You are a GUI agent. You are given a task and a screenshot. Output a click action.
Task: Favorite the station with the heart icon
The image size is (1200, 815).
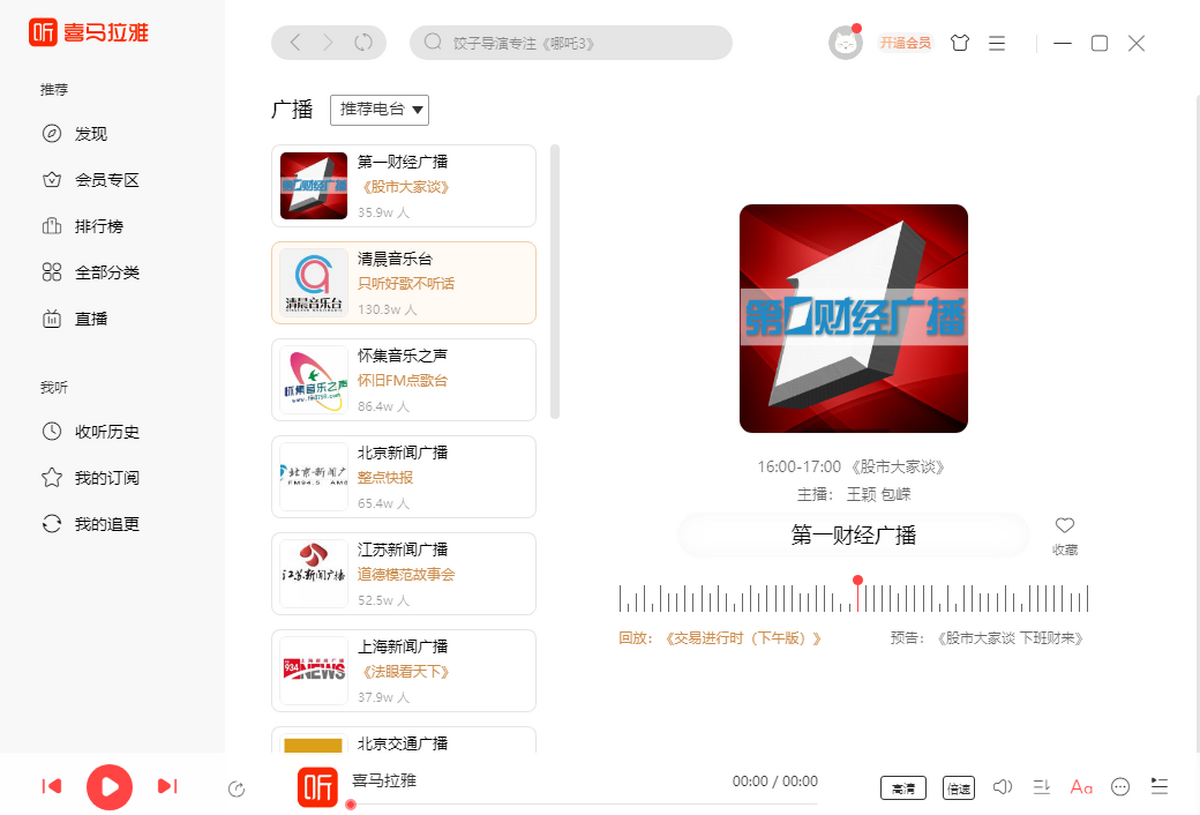(1065, 526)
